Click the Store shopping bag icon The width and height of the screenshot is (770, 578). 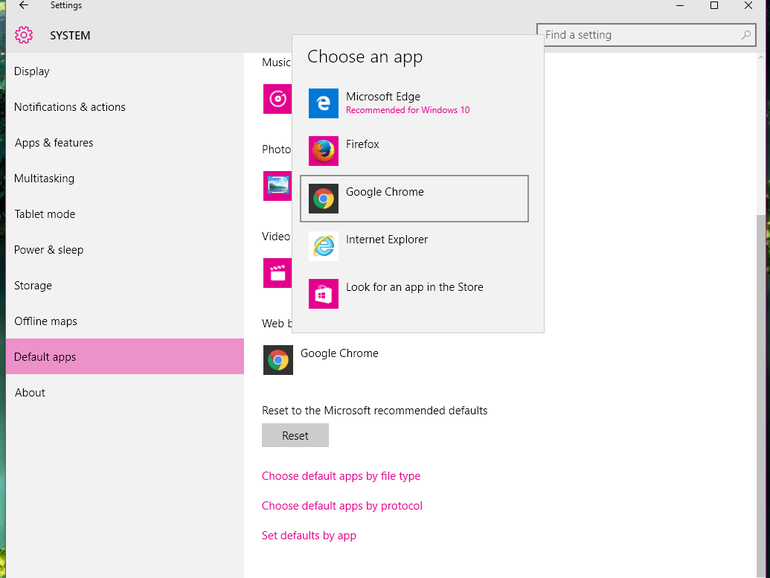[x=323, y=294]
